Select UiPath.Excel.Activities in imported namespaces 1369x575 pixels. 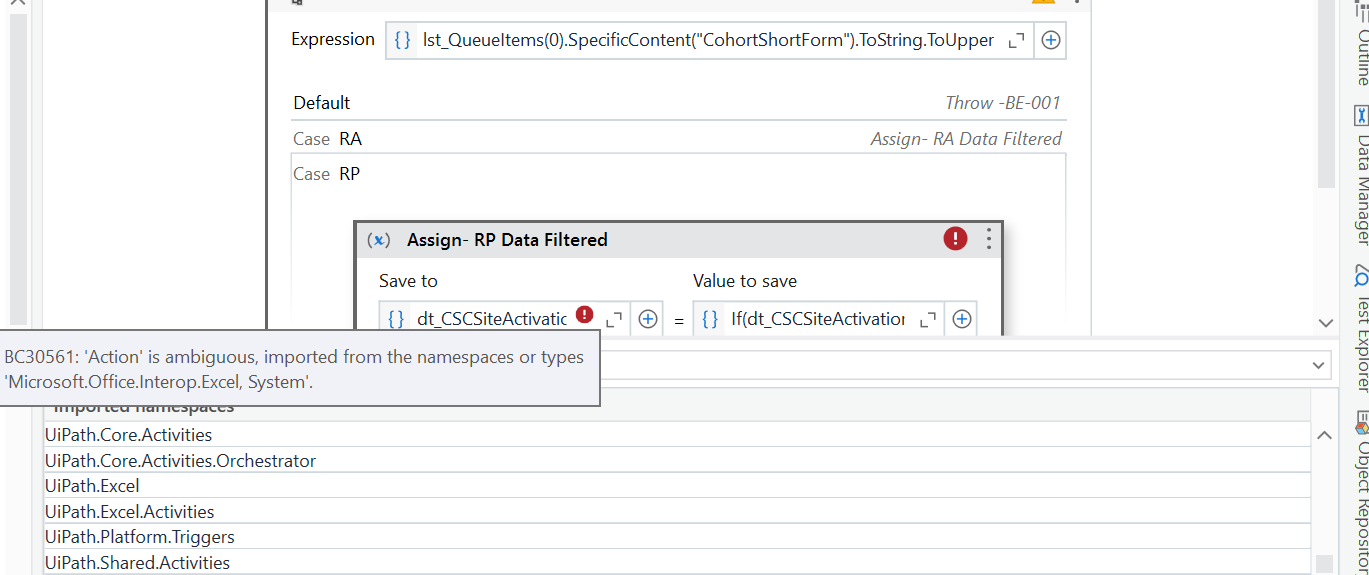(130, 512)
